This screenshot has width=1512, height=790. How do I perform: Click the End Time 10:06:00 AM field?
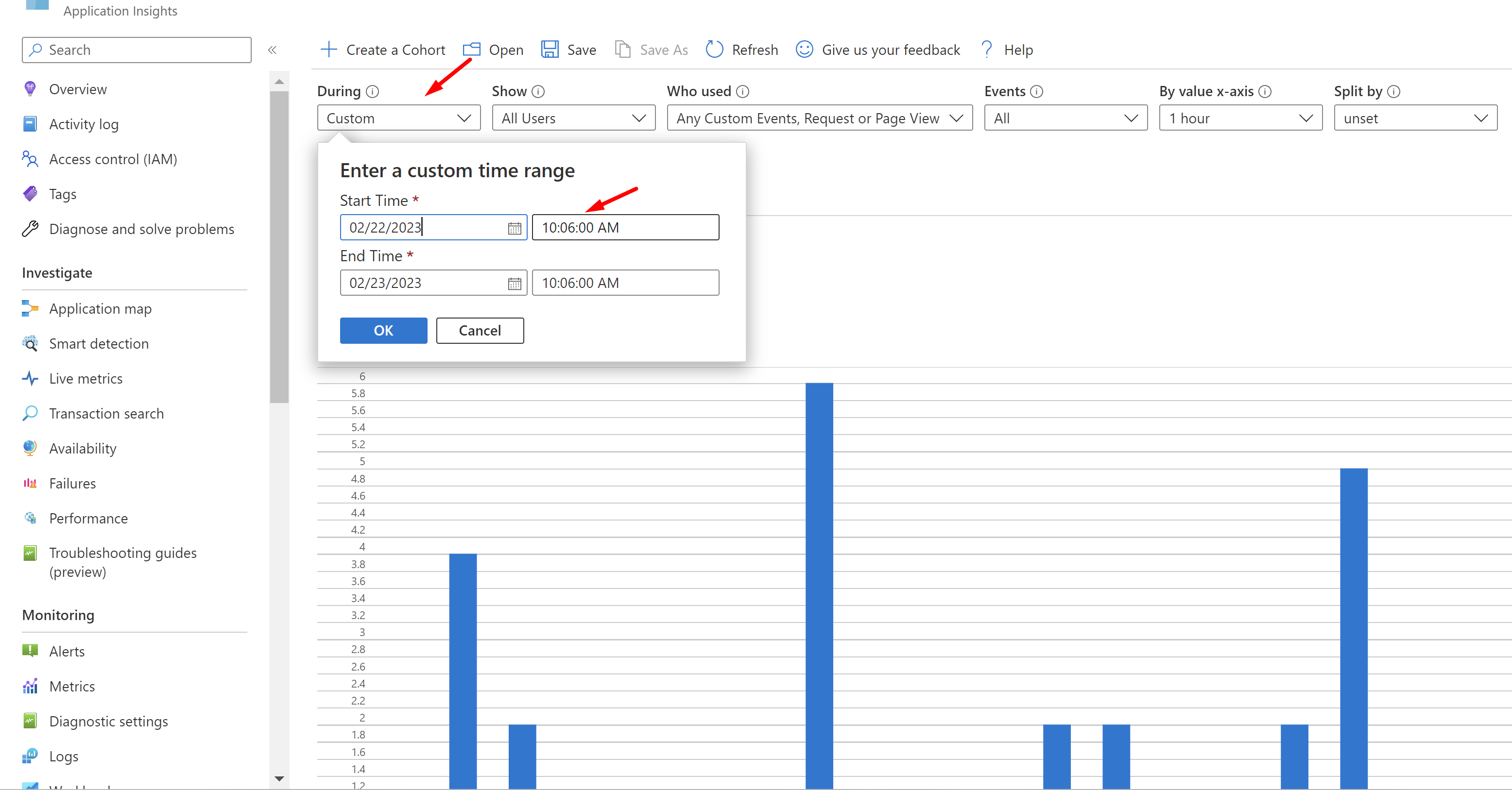625,283
